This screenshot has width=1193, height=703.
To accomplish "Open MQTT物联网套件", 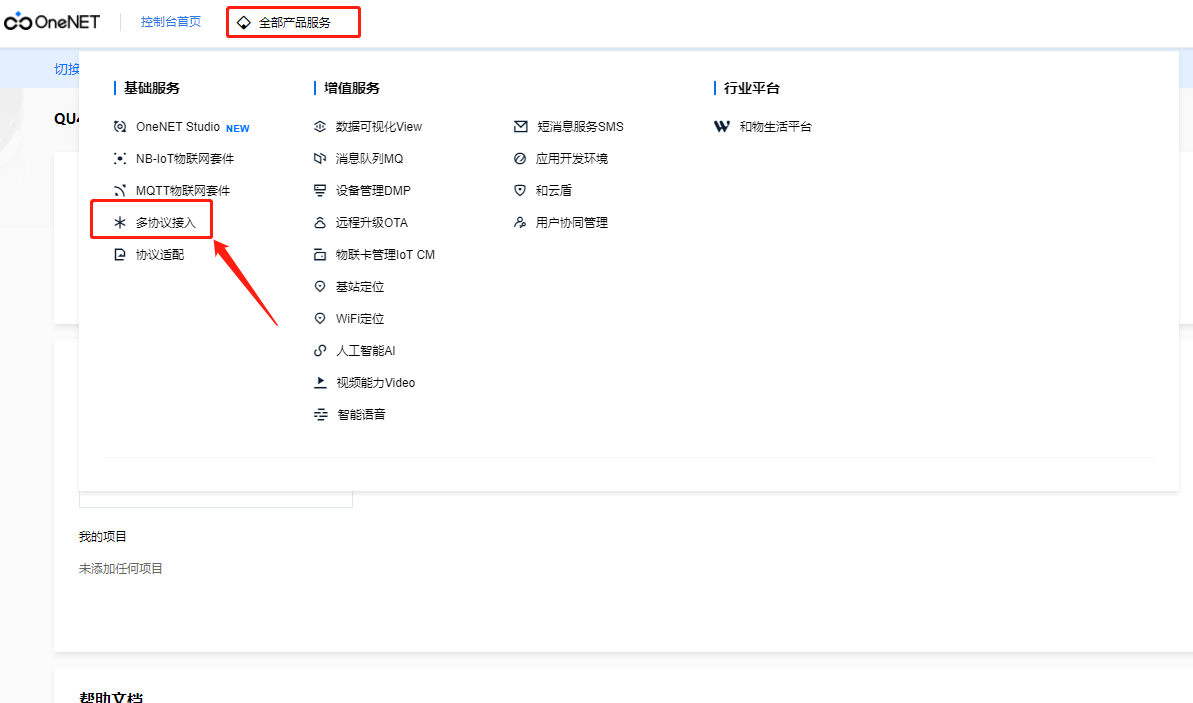I will [x=183, y=191].
